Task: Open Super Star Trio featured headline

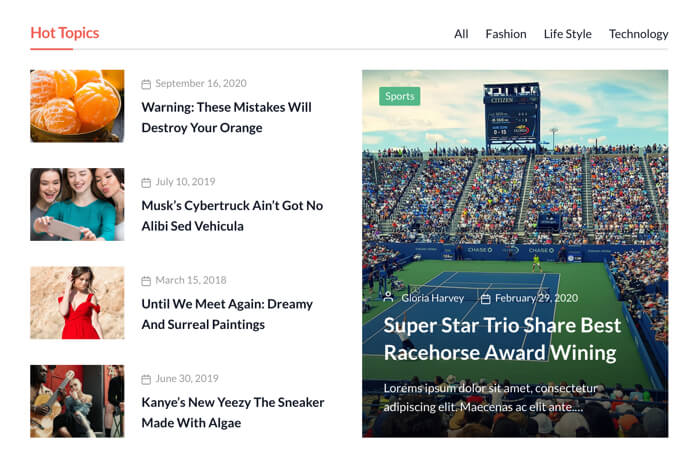Action: click(x=502, y=339)
